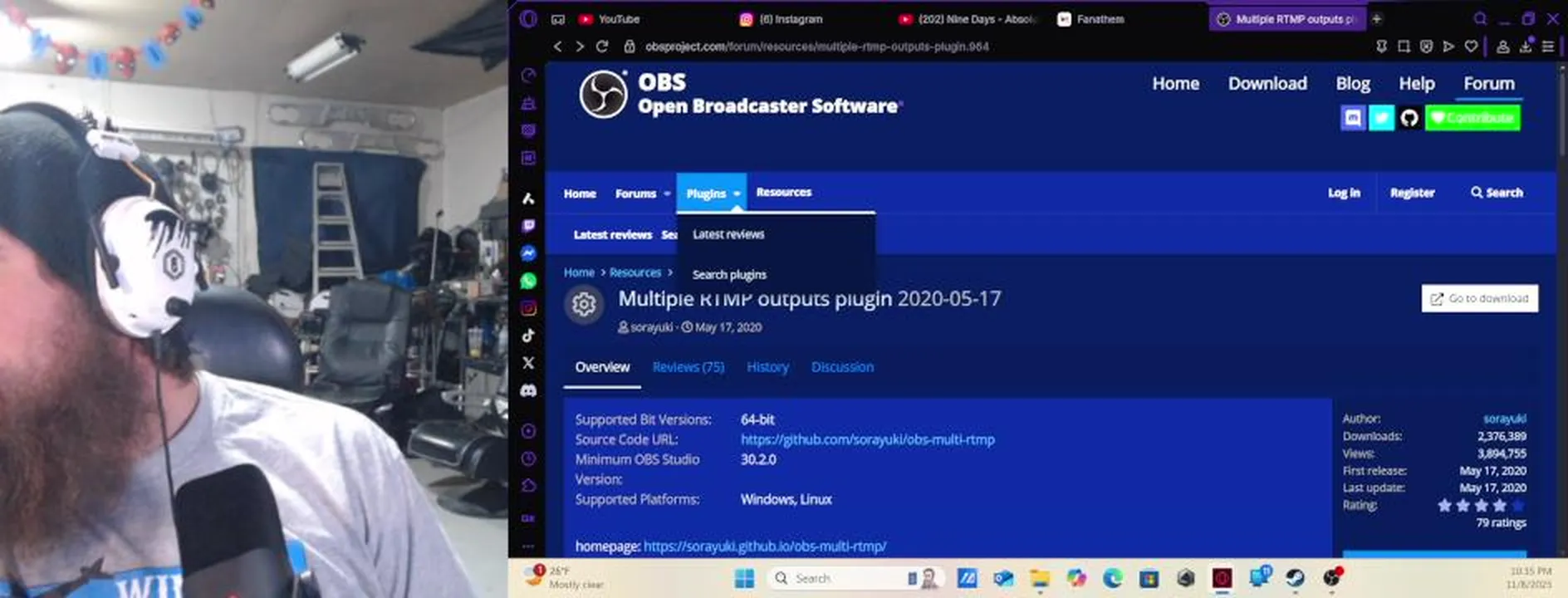Open the GitHub source code URL
This screenshot has width=1568, height=598.
(867, 439)
